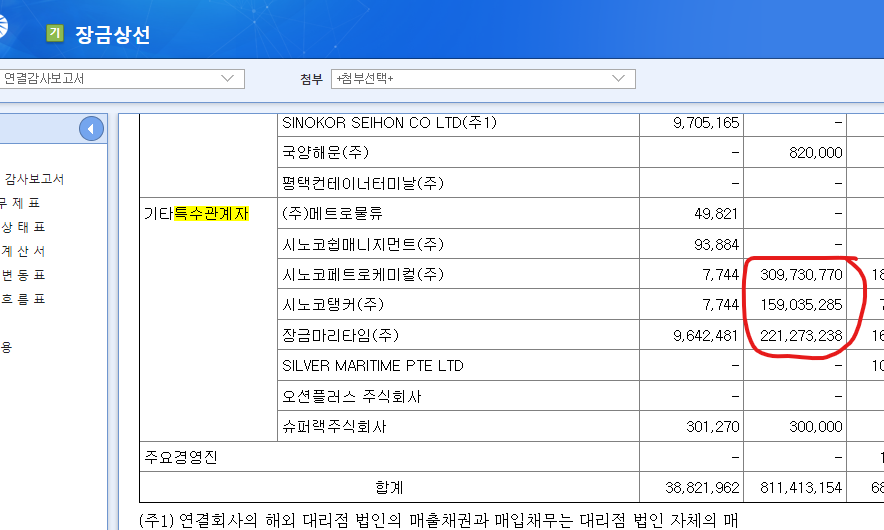Screen dimensions: 884x530
Task: Select the value 221,273,238
Action: (x=801, y=335)
